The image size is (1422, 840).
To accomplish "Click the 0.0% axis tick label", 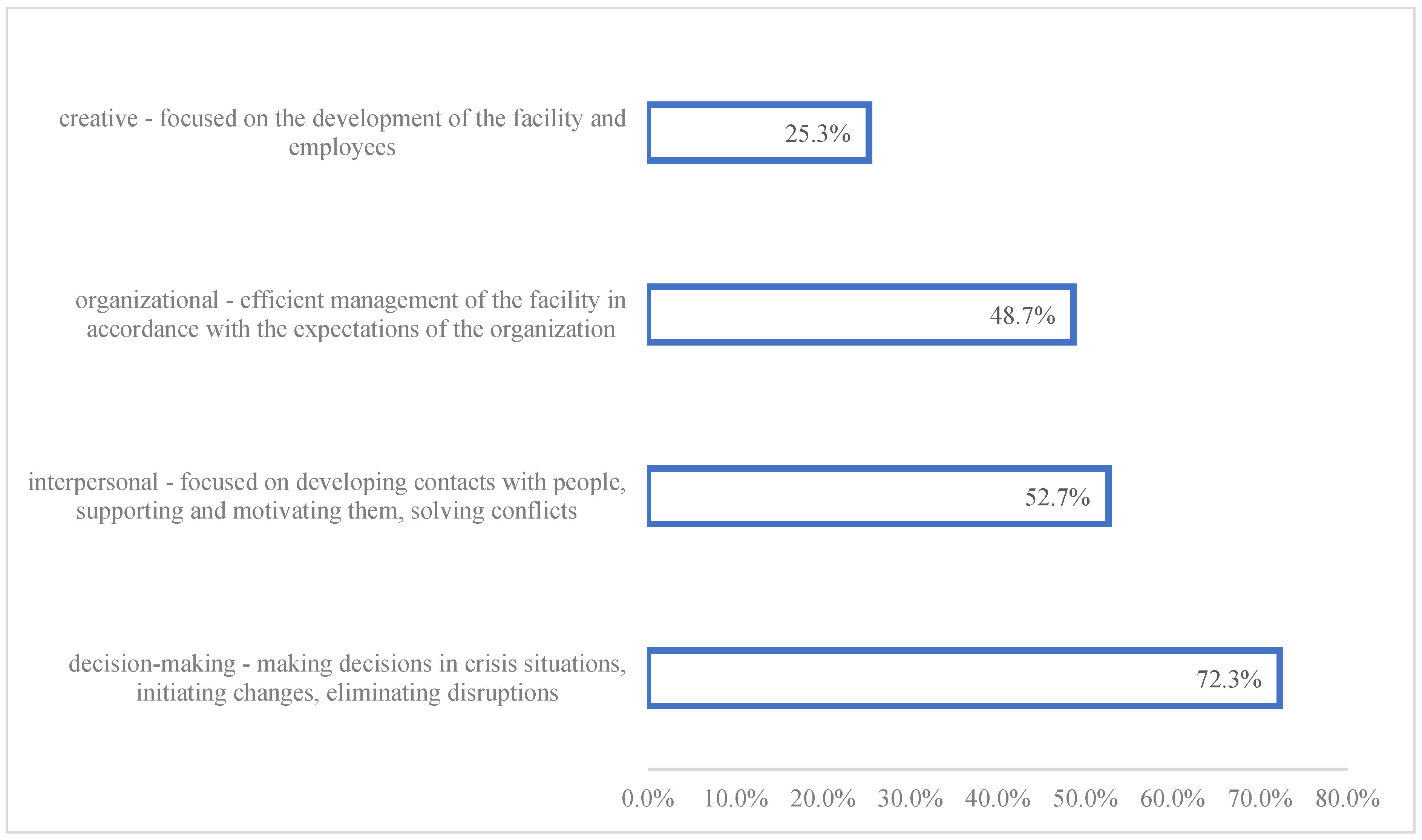I will [648, 799].
